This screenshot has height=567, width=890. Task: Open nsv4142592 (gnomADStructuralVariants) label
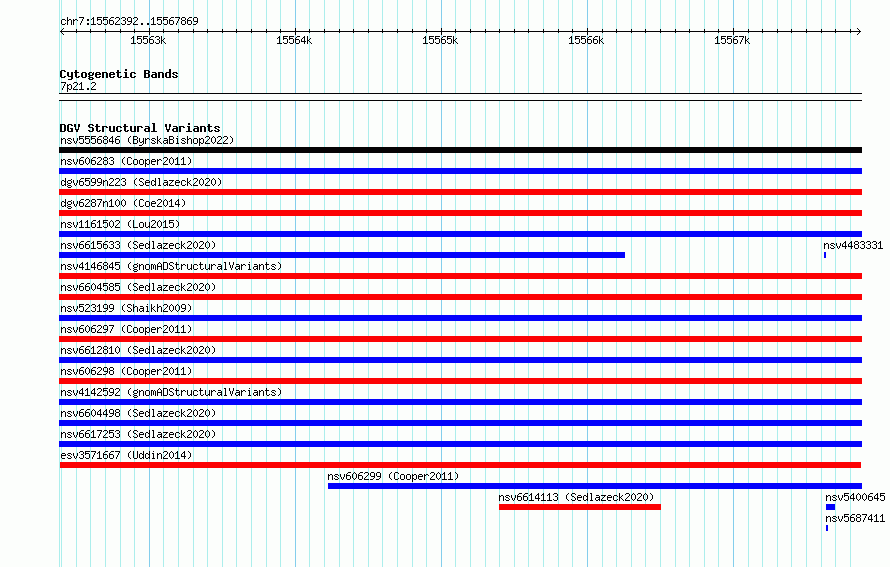171,392
